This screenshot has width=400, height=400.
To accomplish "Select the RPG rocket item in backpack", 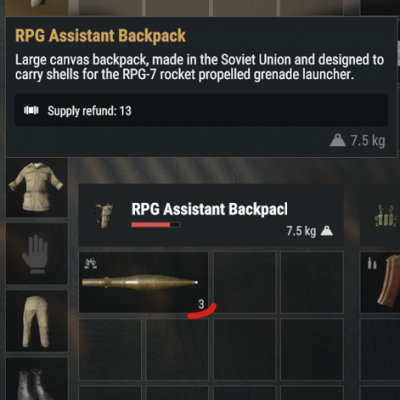I will point(143,282).
